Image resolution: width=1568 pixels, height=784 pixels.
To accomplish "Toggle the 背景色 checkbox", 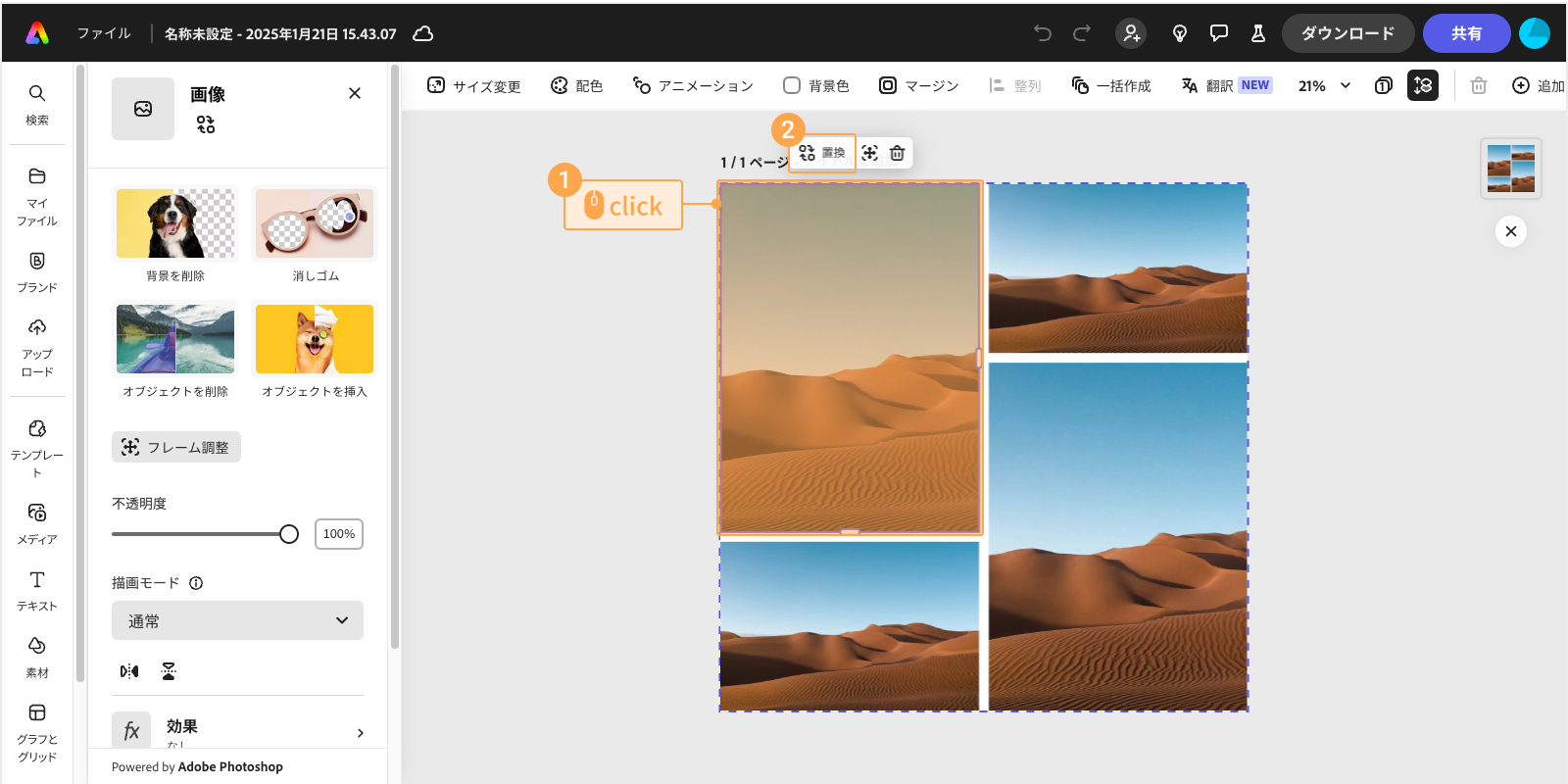I will click(x=792, y=85).
